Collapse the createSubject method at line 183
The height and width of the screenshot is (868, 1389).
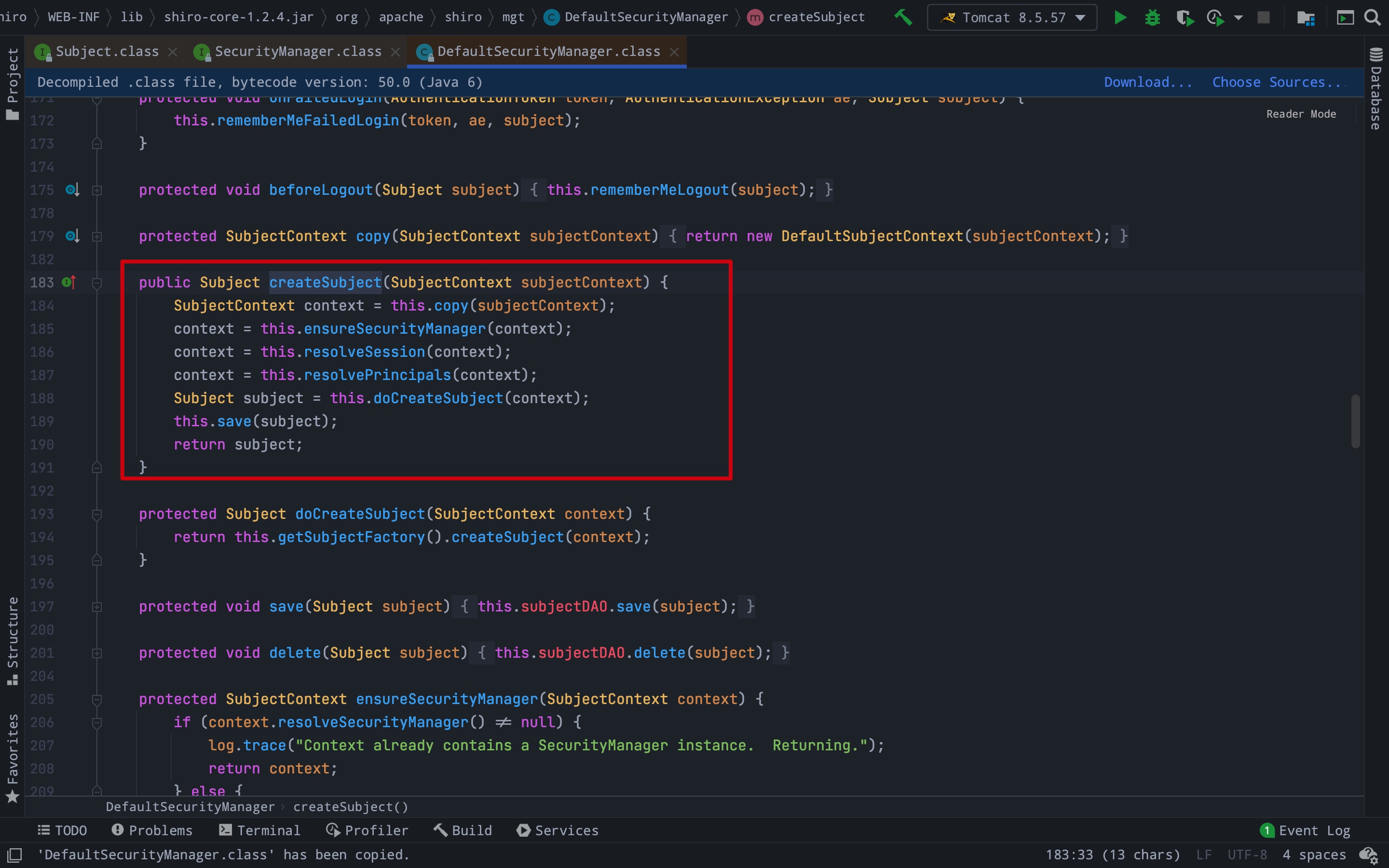[97, 283]
